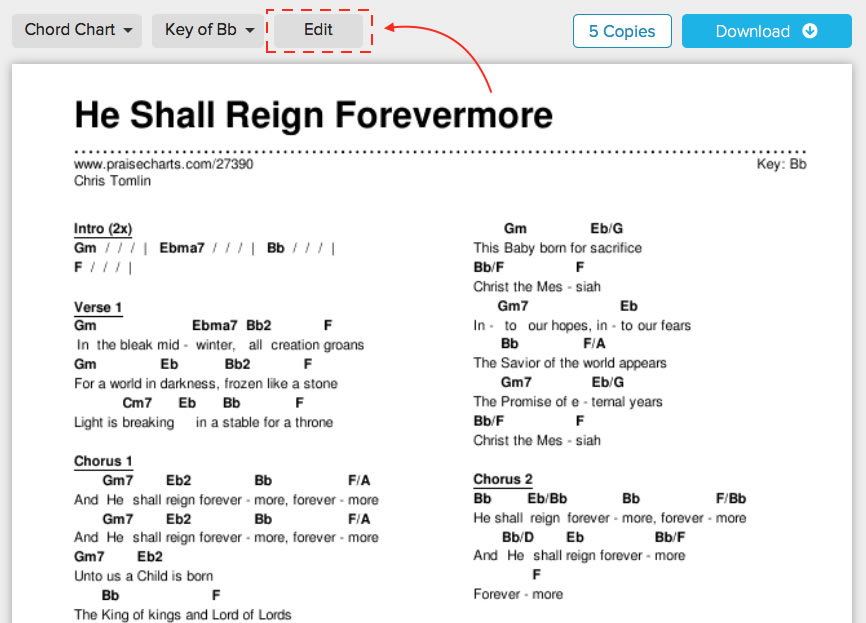
Task: Click the blue Download button label
Action: [752, 31]
